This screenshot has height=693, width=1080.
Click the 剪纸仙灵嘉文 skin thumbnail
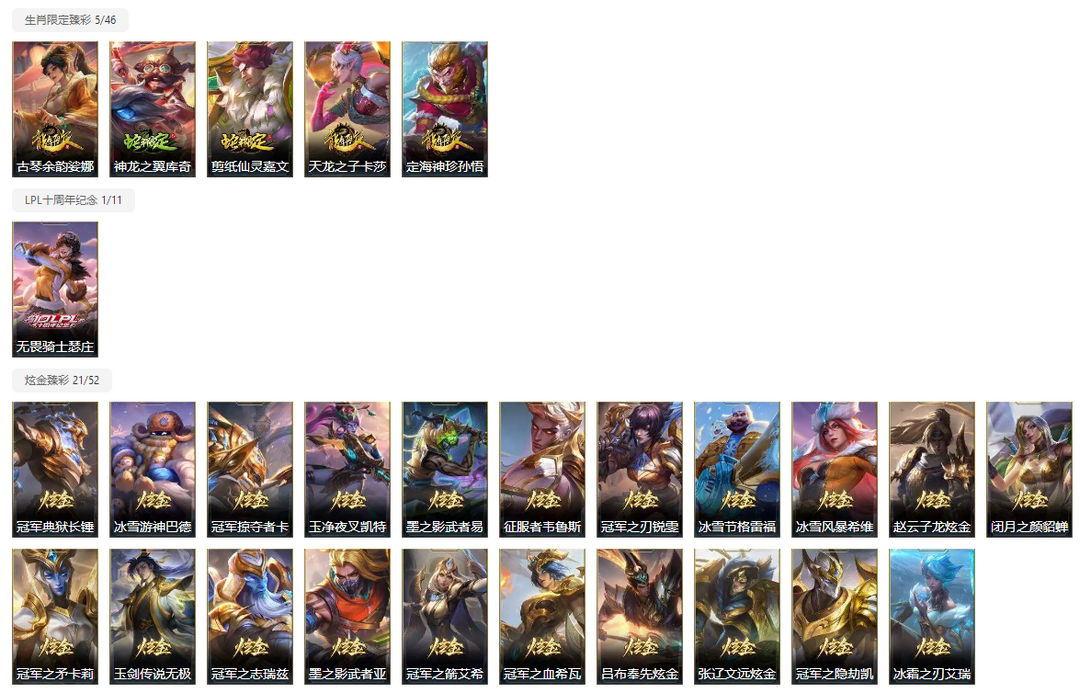point(250,109)
